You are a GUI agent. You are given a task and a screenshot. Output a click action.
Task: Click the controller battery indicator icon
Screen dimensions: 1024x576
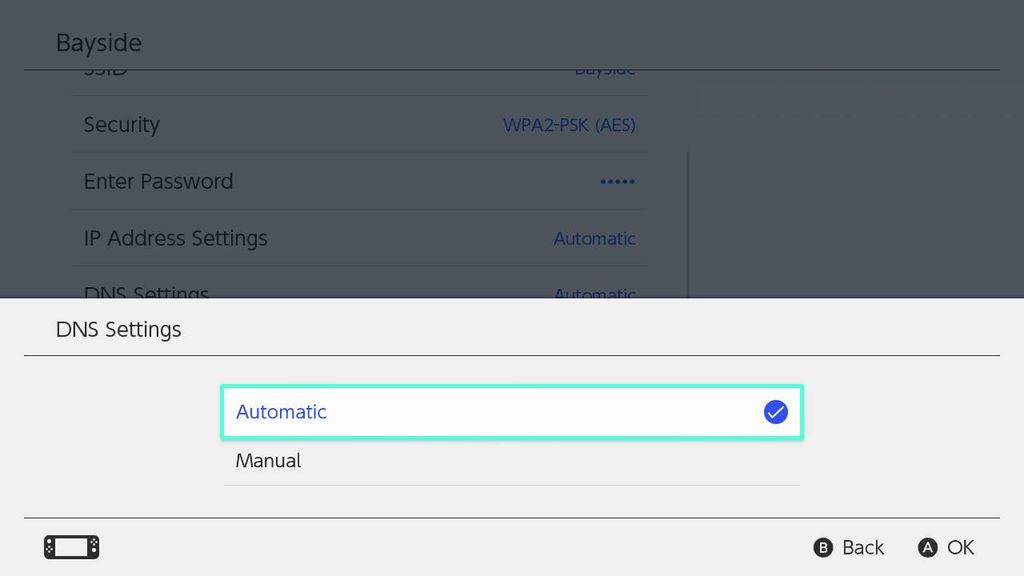[70, 547]
